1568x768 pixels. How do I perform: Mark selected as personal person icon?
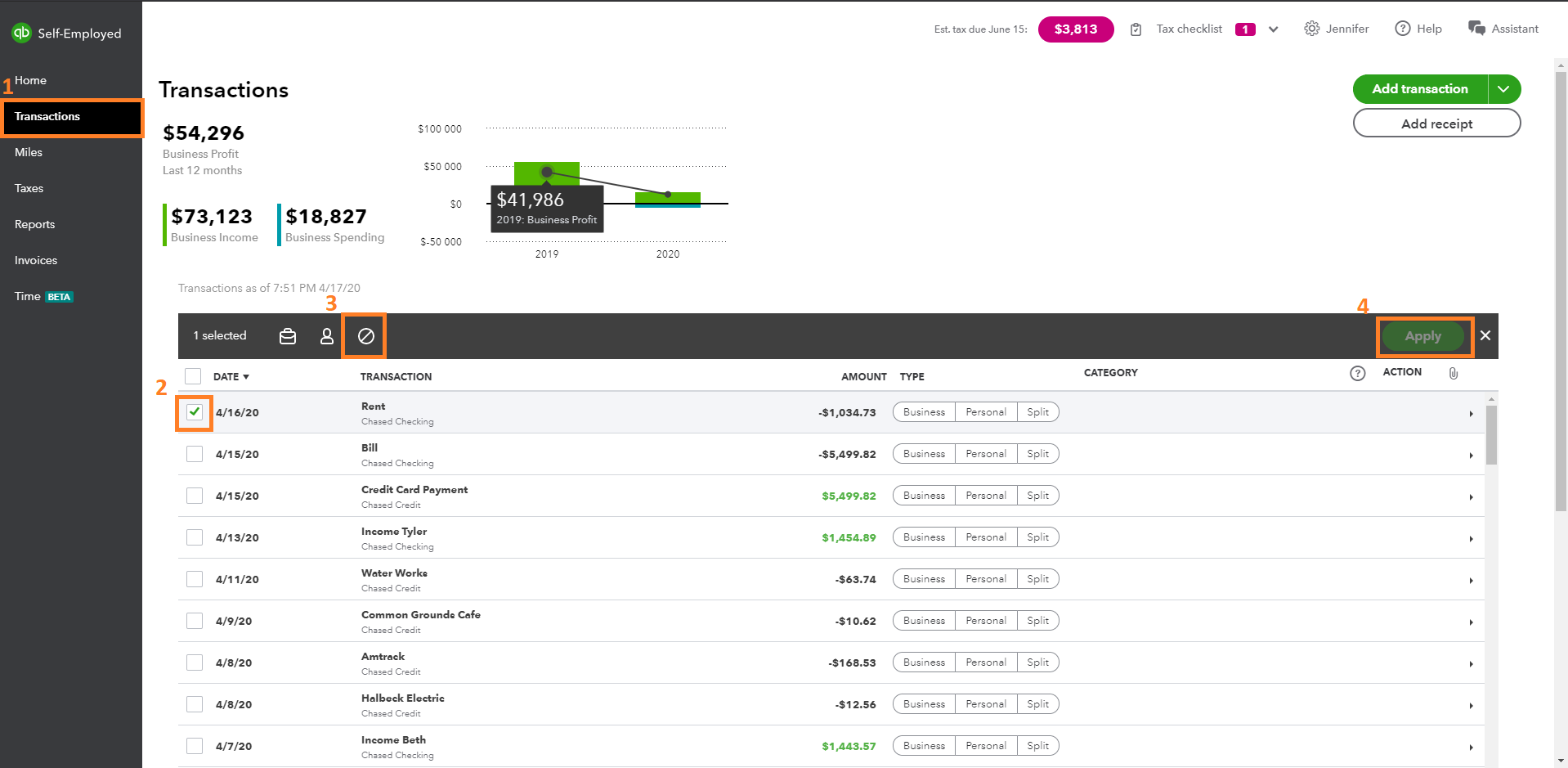pyautogui.click(x=327, y=336)
